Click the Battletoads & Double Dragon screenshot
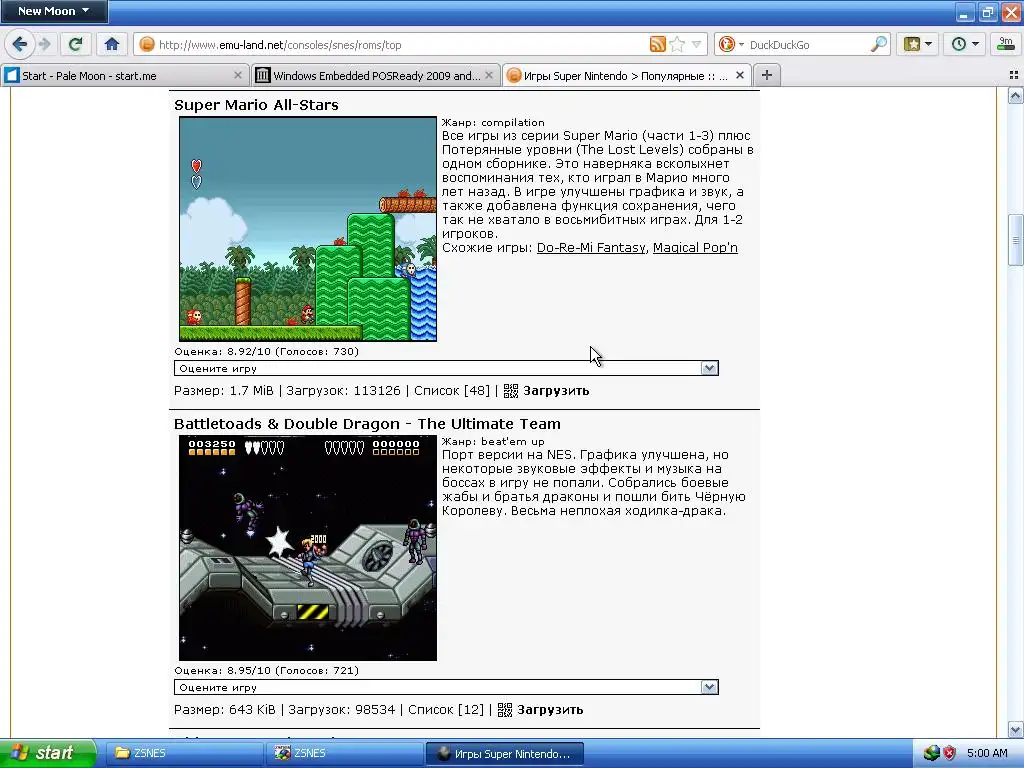The width and height of the screenshot is (1024, 768). (308, 549)
